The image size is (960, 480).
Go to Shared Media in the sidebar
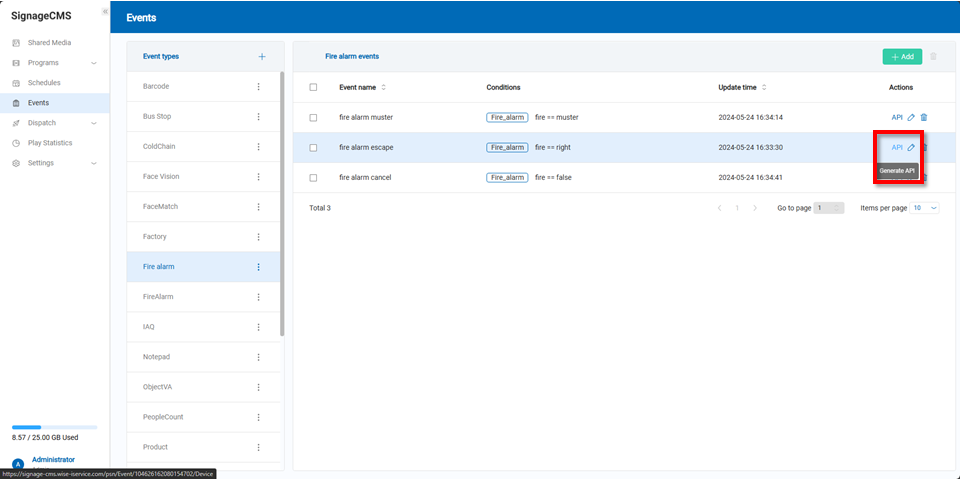tap(49, 43)
